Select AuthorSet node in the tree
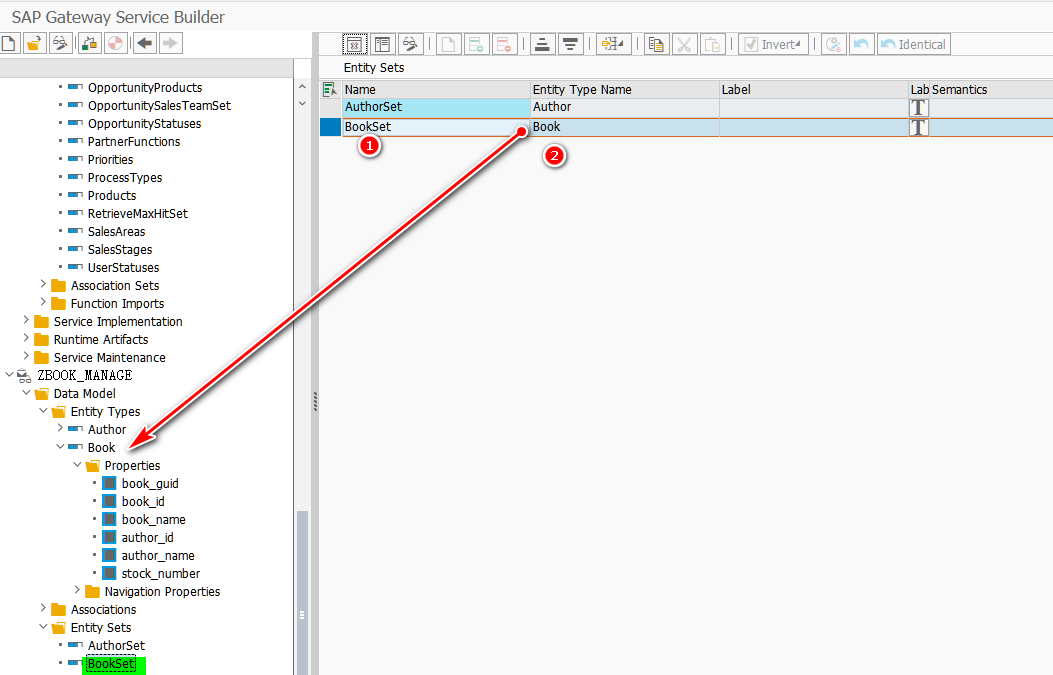The height and width of the screenshot is (675, 1053). pos(116,645)
